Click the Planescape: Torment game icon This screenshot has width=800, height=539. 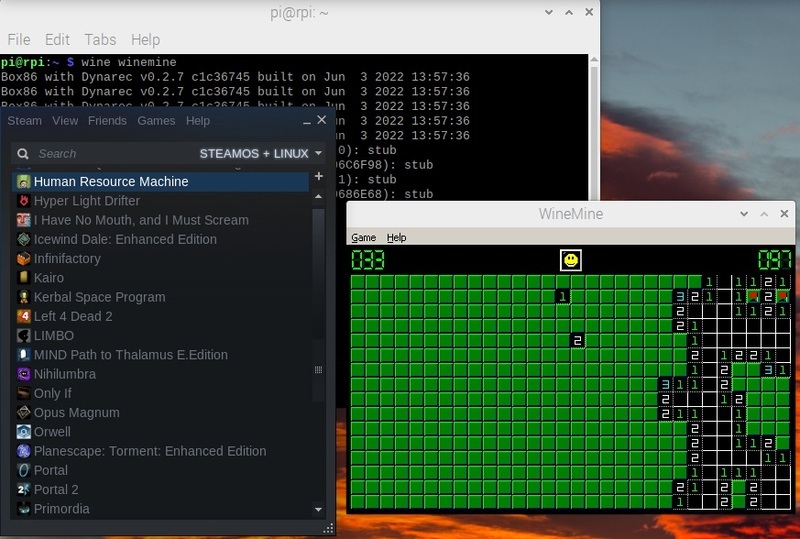pos(23,451)
